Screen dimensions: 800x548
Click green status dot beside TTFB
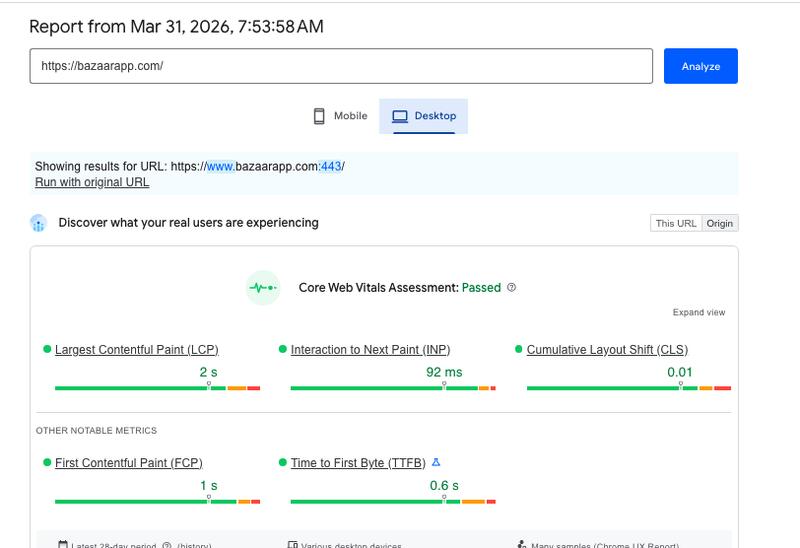click(x=283, y=462)
